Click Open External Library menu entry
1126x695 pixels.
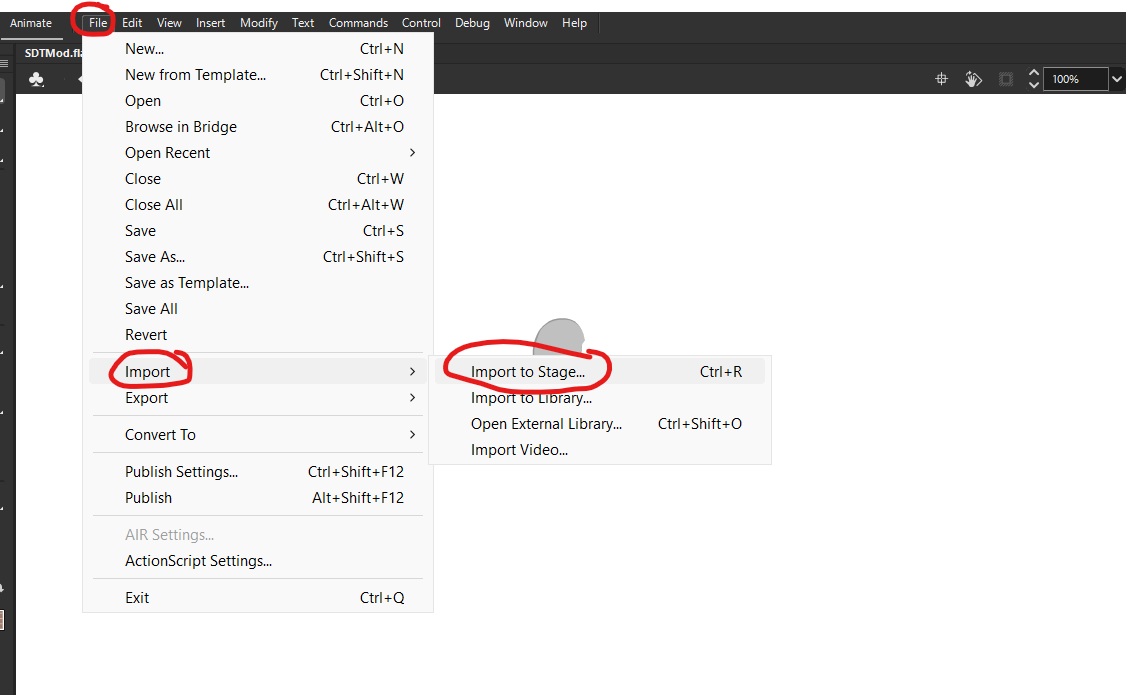(x=546, y=424)
